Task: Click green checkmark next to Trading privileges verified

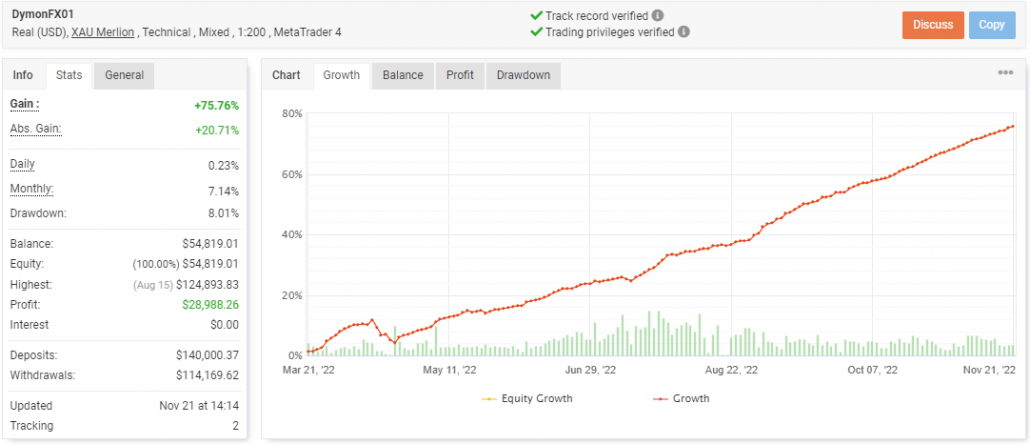Action: click(x=536, y=31)
